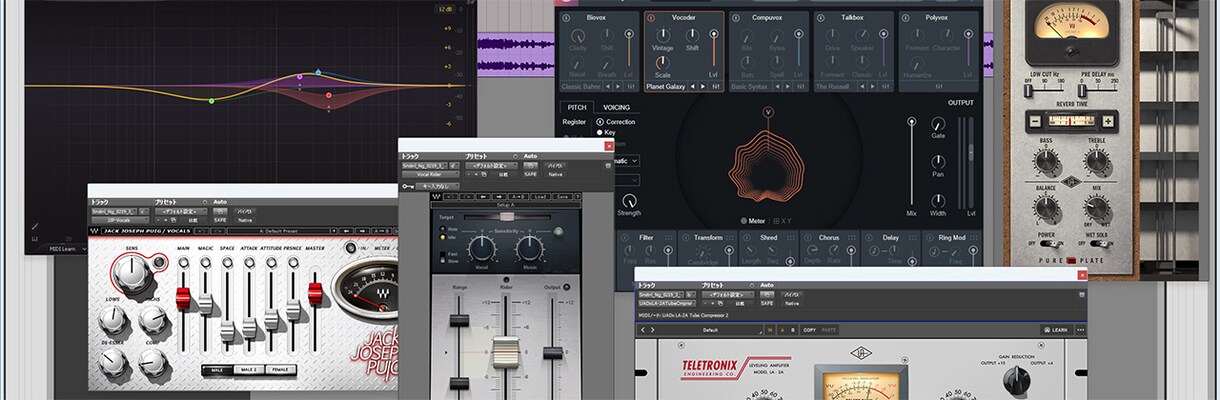
Task: Click the Vocoder Scale knob
Action: (663, 62)
